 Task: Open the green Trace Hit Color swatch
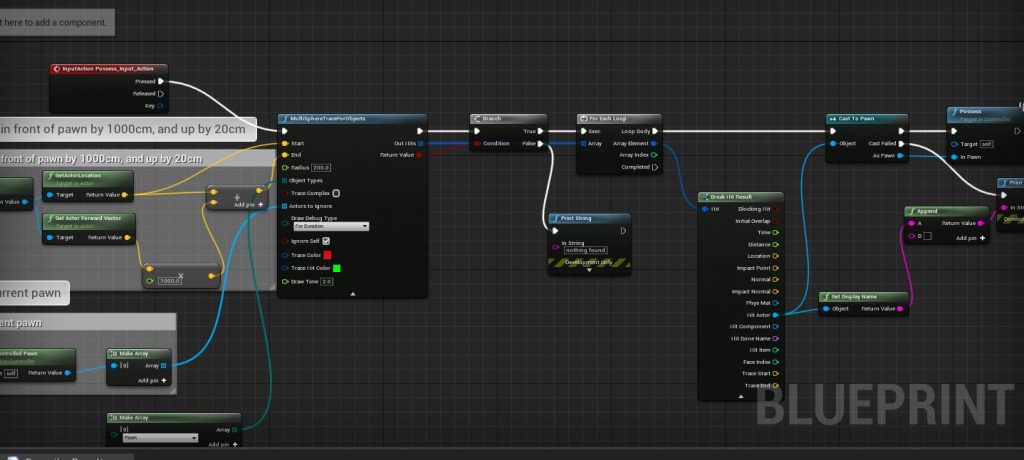coord(337,268)
